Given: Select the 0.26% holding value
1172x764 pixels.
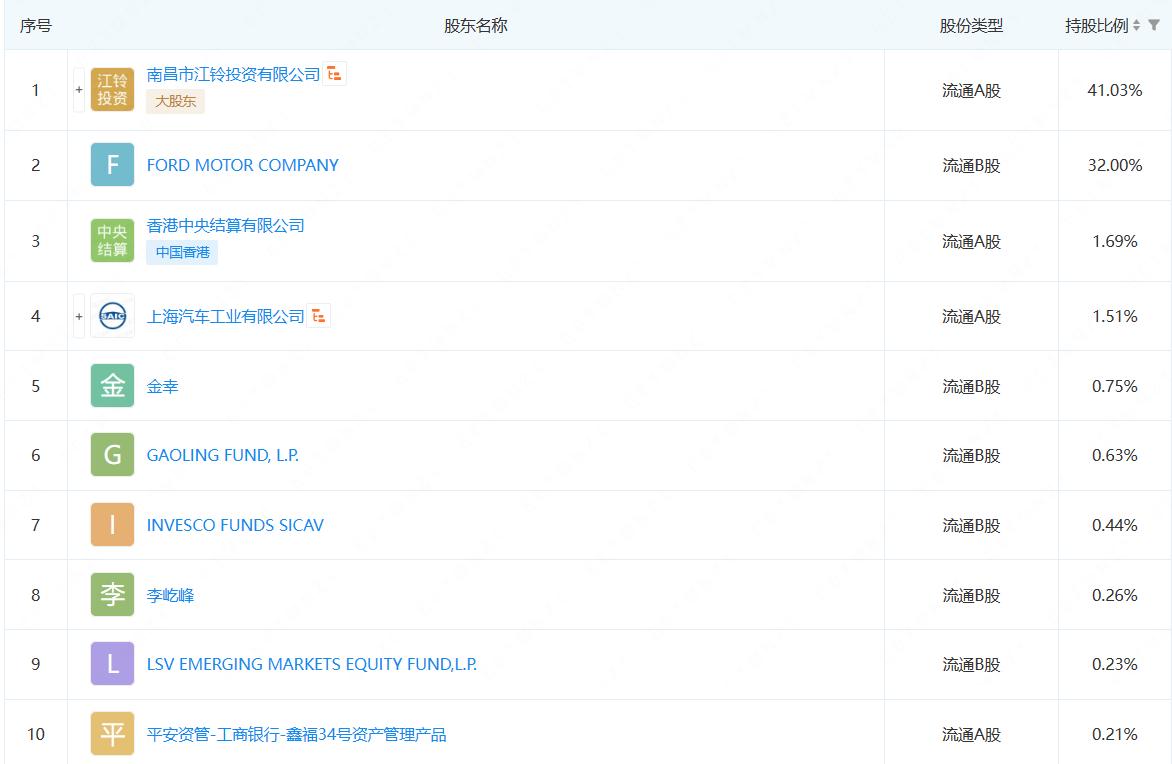Looking at the screenshot, I should pyautogui.click(x=1114, y=596).
